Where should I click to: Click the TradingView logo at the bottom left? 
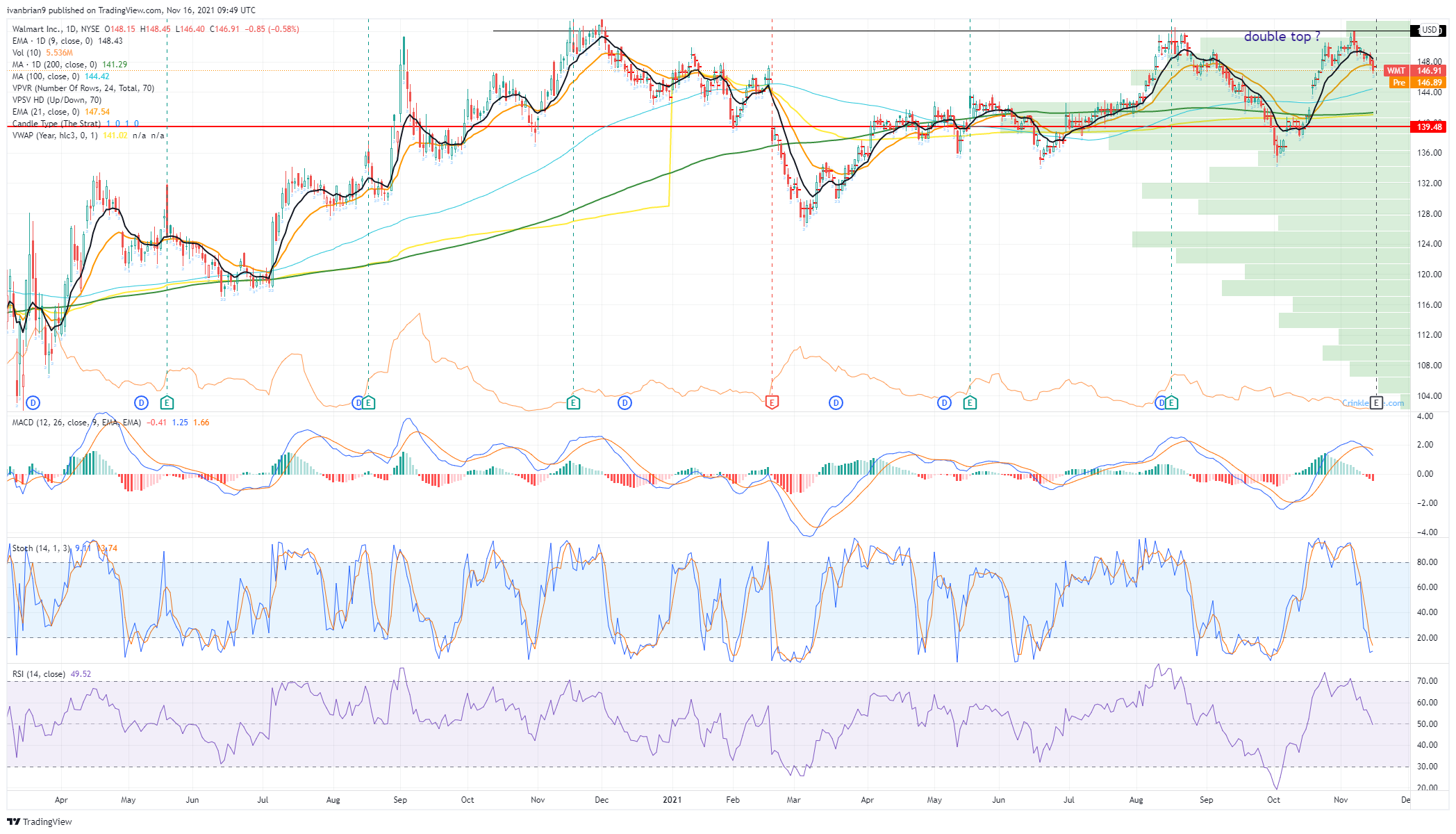(40, 821)
